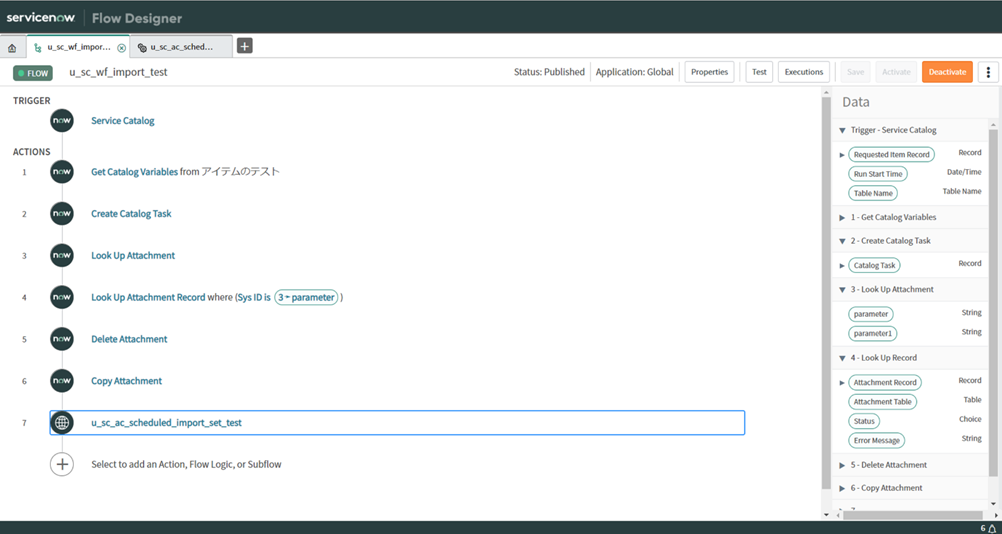Close the u_sc_wf_import tab
The width and height of the screenshot is (1002, 534).
[121, 48]
